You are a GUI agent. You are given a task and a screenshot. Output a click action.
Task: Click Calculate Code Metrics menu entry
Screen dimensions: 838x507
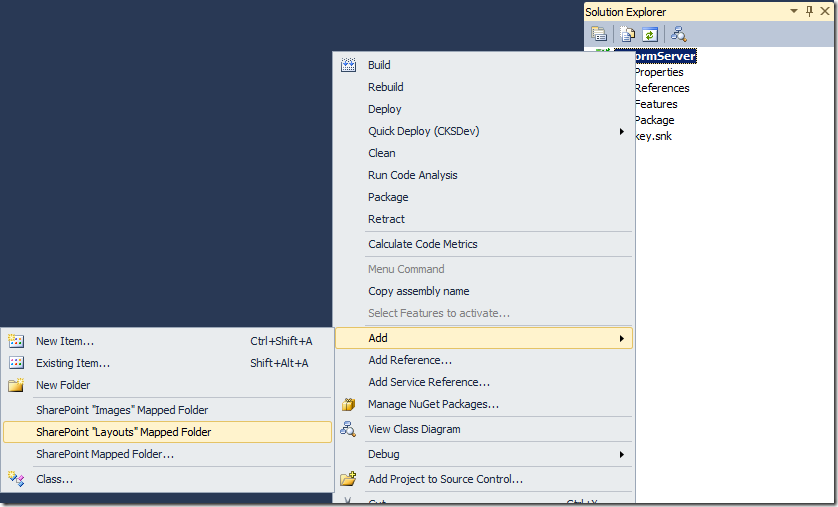(x=423, y=244)
